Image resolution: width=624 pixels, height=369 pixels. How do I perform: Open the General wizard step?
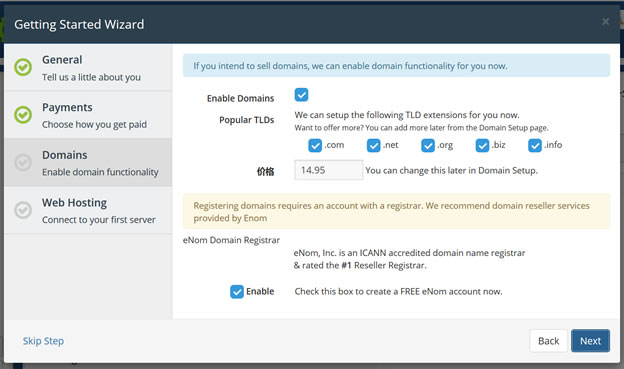(x=88, y=68)
